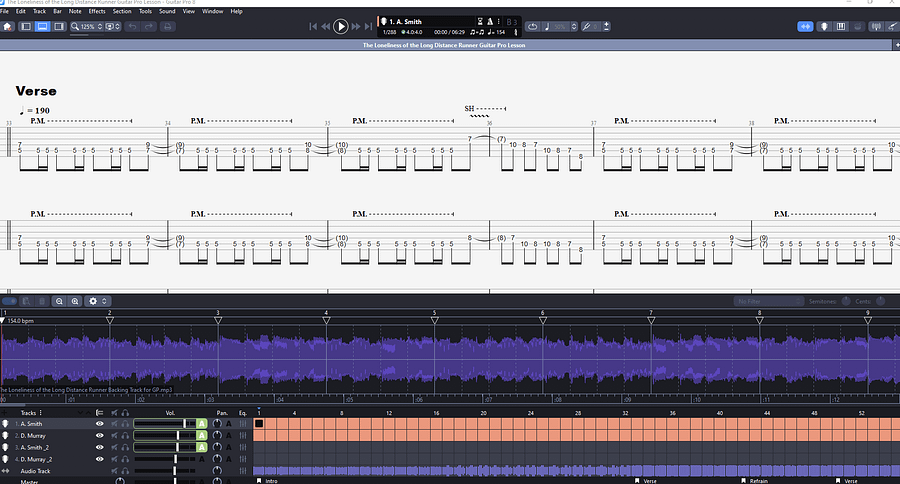Toggle multitrack view icon in tracks header
Viewport: 900px width, 484px height.
click(99, 413)
